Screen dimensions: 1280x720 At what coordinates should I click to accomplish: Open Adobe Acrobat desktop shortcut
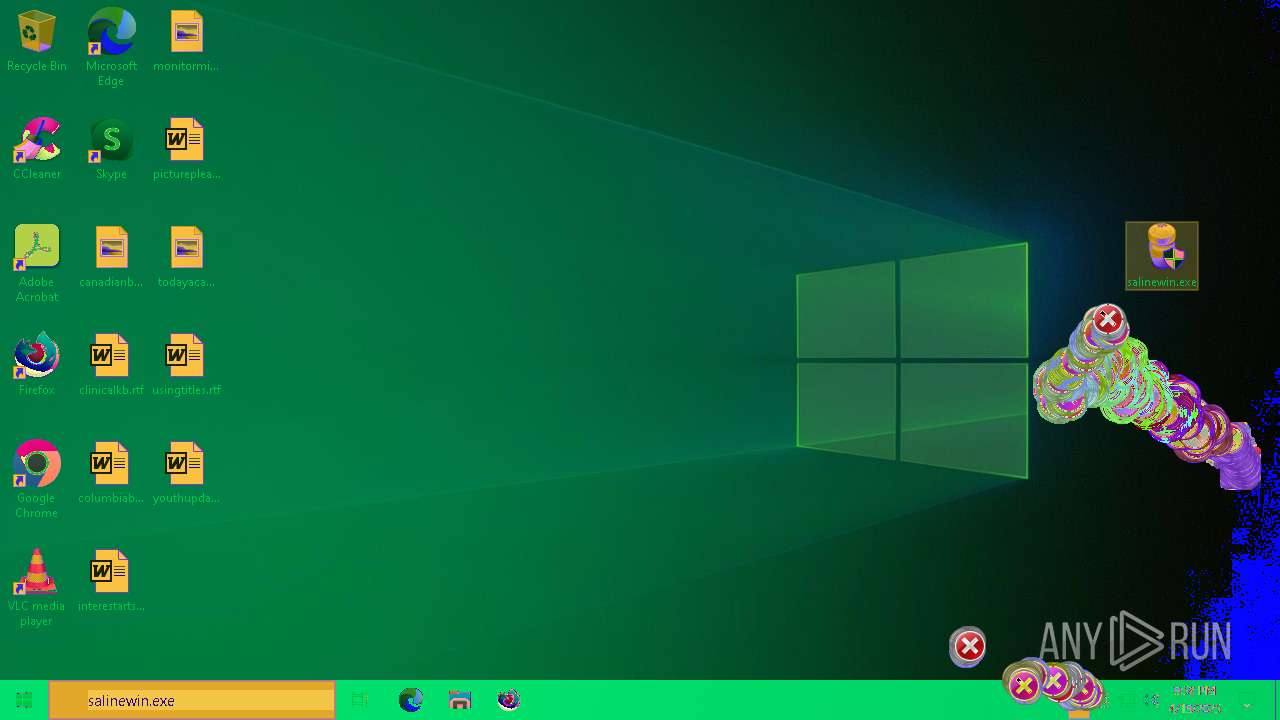coord(37,264)
